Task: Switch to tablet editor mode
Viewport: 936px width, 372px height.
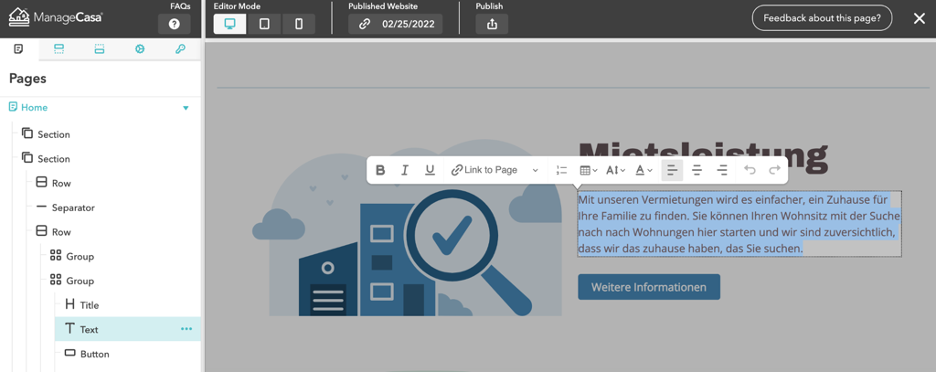Action: pyautogui.click(x=264, y=24)
